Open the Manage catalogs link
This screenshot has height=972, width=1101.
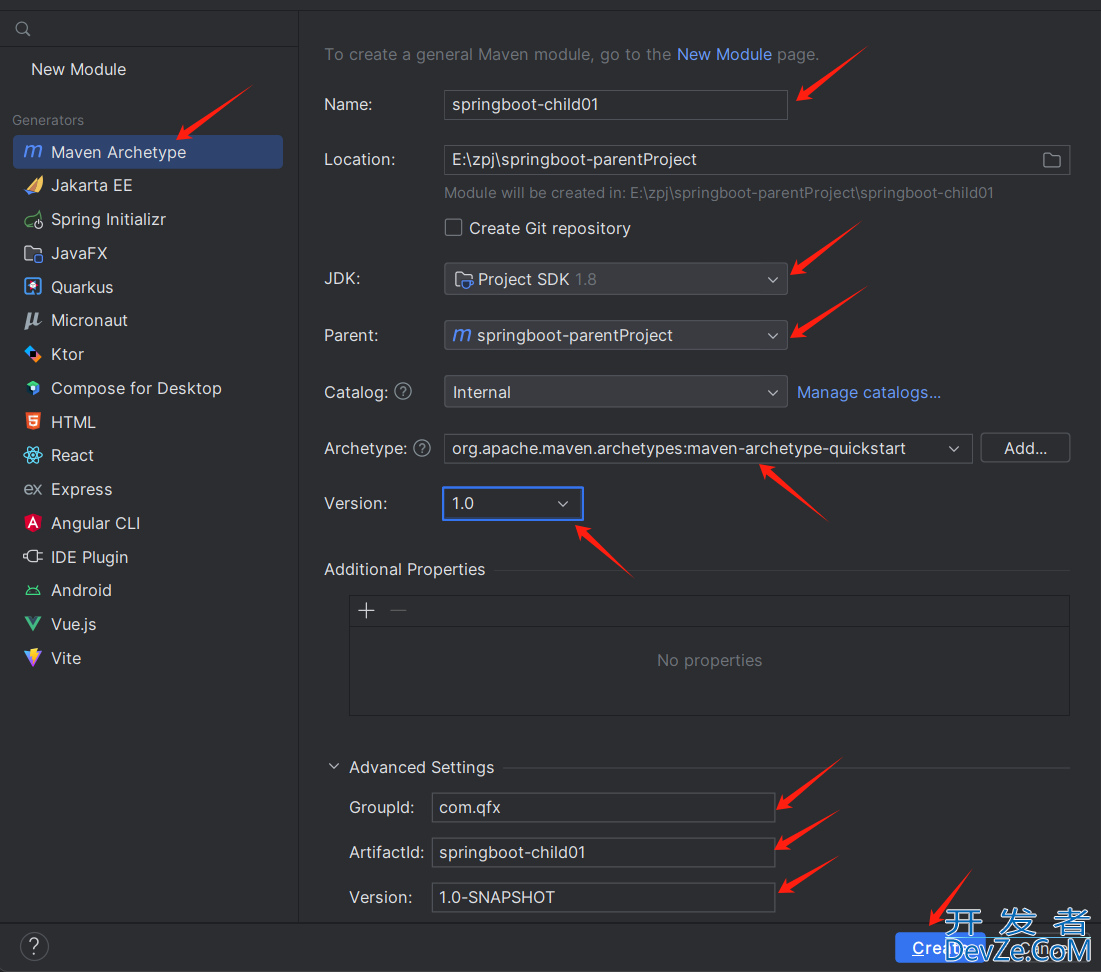coord(869,392)
